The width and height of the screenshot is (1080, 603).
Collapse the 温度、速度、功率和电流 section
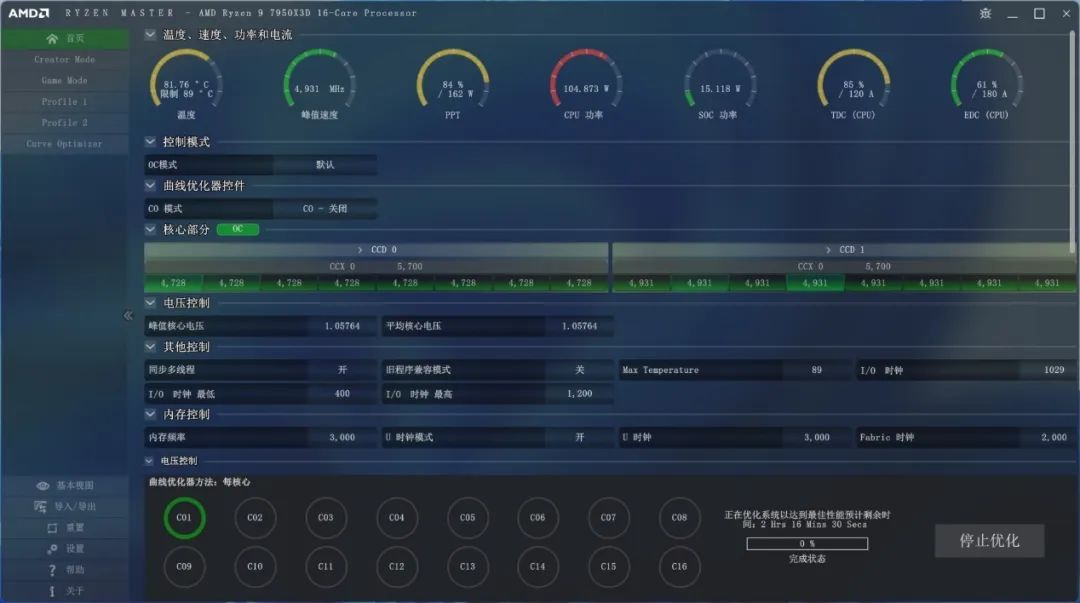coord(150,34)
